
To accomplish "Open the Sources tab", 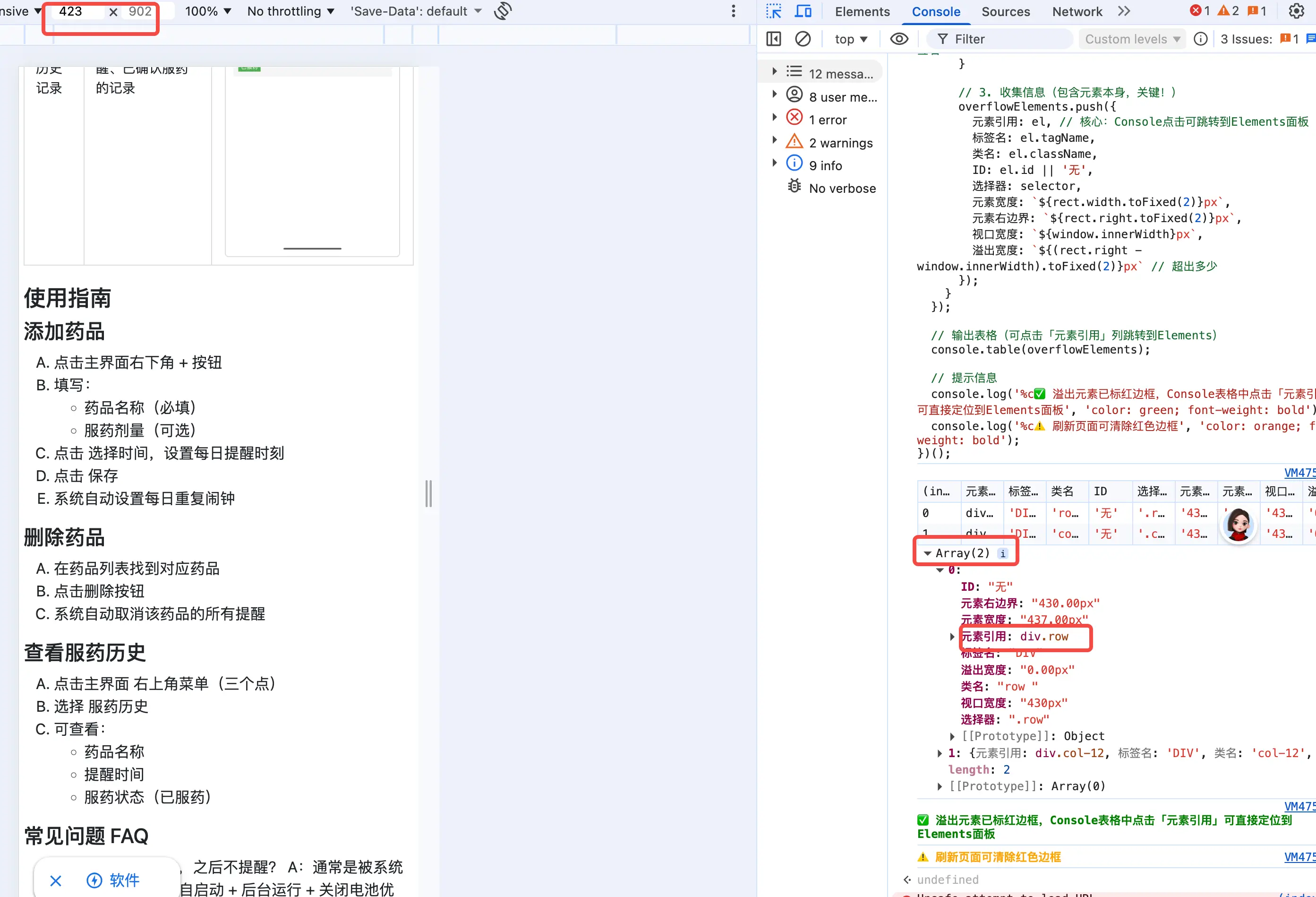I will 1006,11.
